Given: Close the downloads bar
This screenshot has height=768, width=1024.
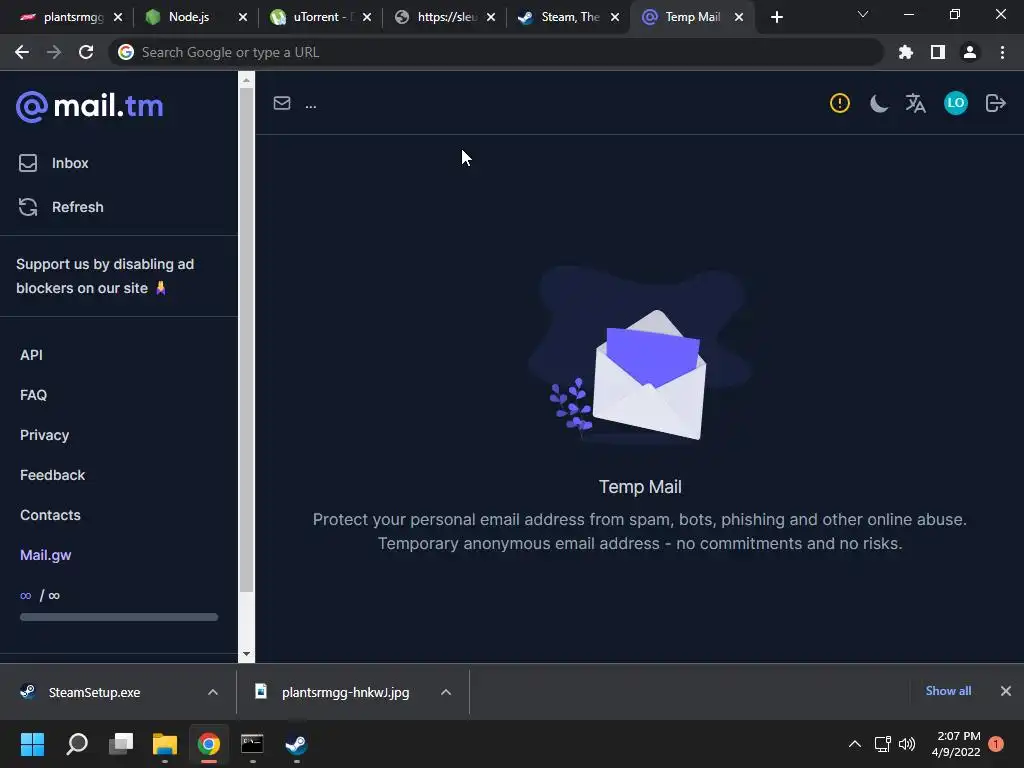Looking at the screenshot, I should 1006,691.
